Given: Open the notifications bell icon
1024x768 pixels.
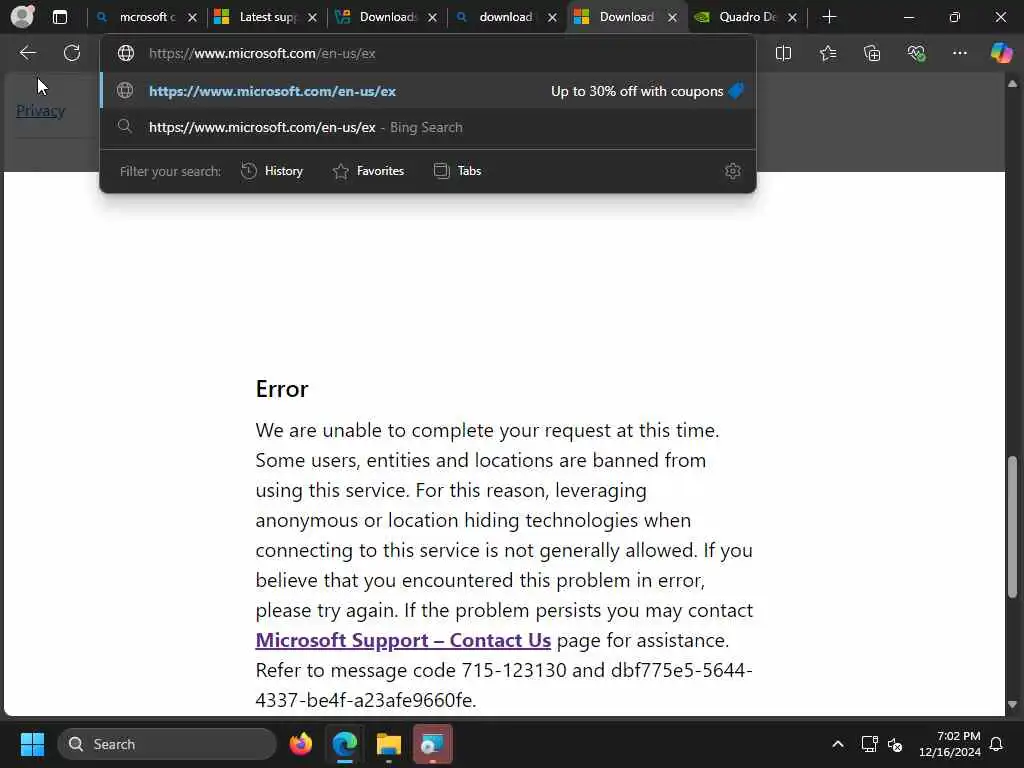Looking at the screenshot, I should 997,744.
